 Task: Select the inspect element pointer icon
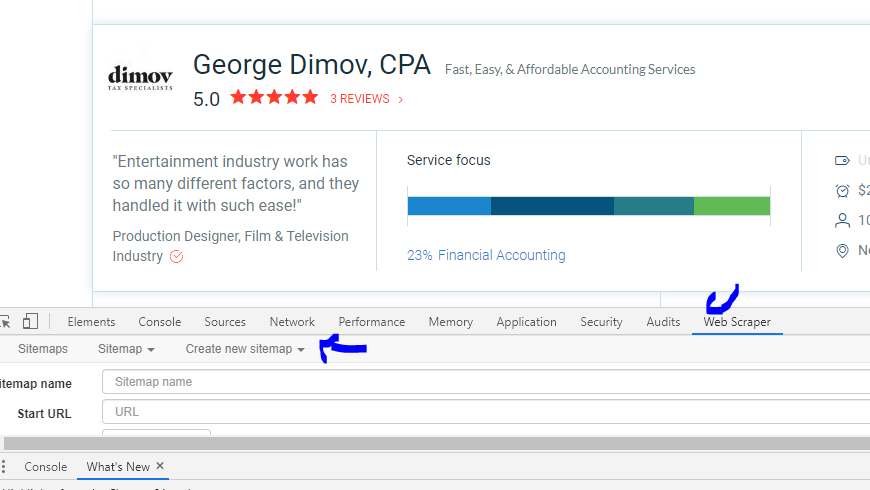tap(5, 321)
